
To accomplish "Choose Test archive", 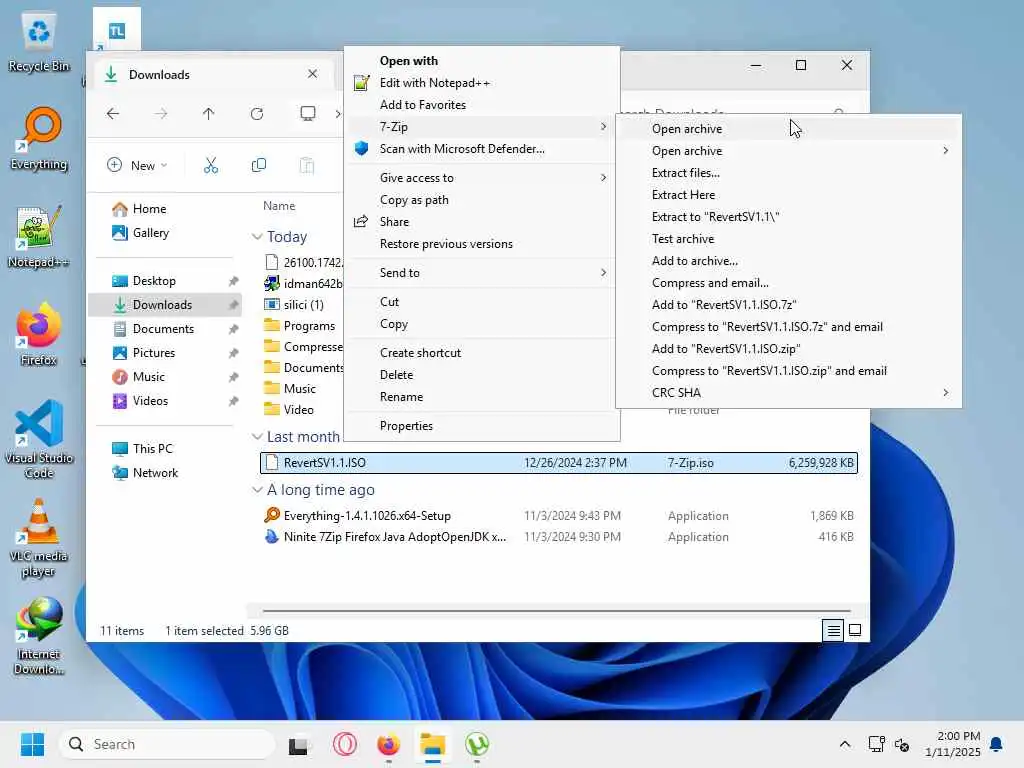I will tap(788, 239).
